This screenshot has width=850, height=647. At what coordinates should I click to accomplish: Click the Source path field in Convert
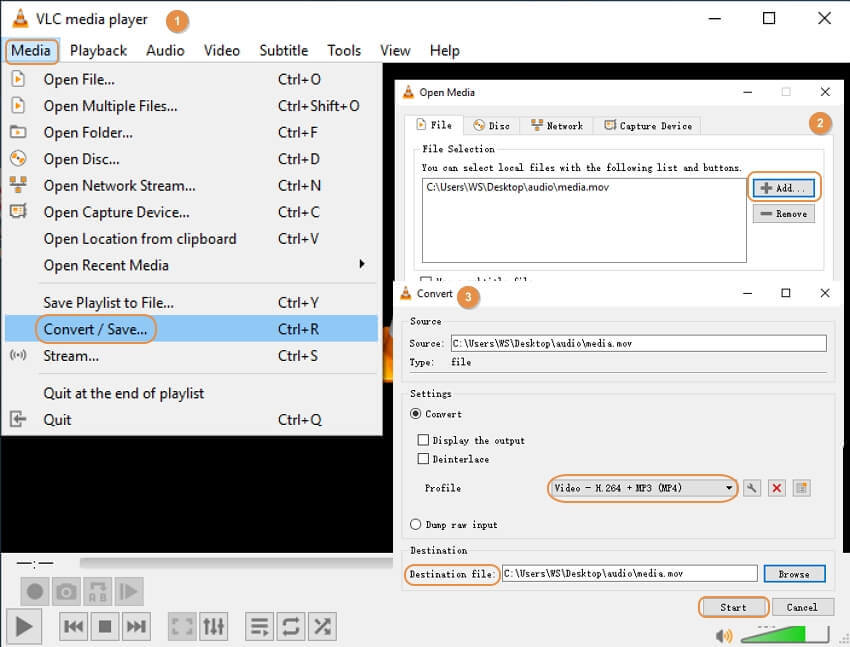tap(639, 344)
